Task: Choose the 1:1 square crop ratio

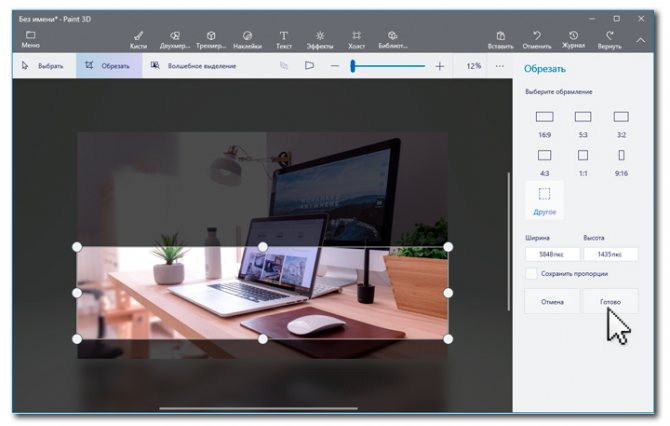Action: pyautogui.click(x=583, y=160)
